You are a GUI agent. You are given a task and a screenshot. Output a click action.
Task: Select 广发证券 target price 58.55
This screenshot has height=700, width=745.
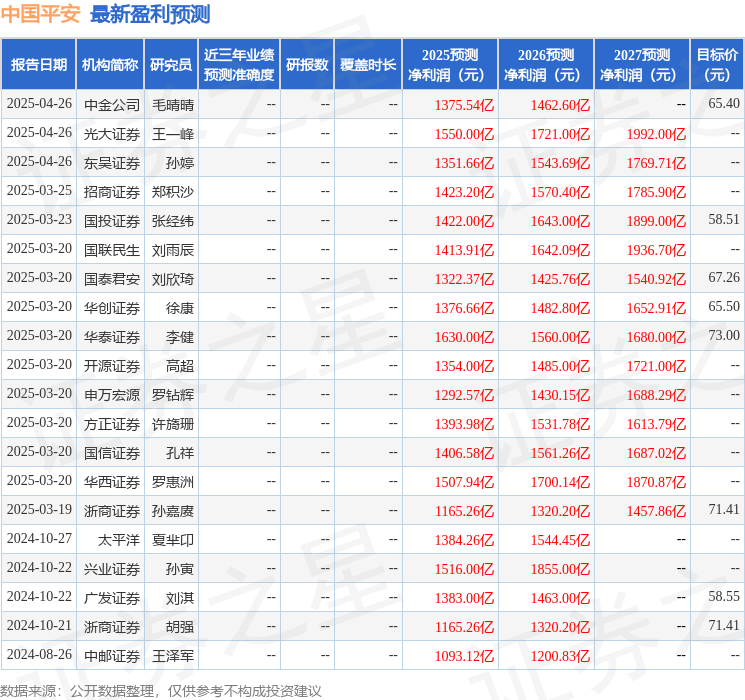coord(724,596)
